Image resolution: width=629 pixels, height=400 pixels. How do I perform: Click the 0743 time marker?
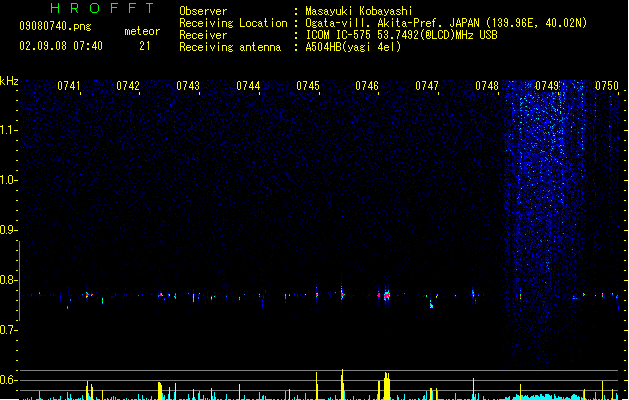[x=188, y=86]
